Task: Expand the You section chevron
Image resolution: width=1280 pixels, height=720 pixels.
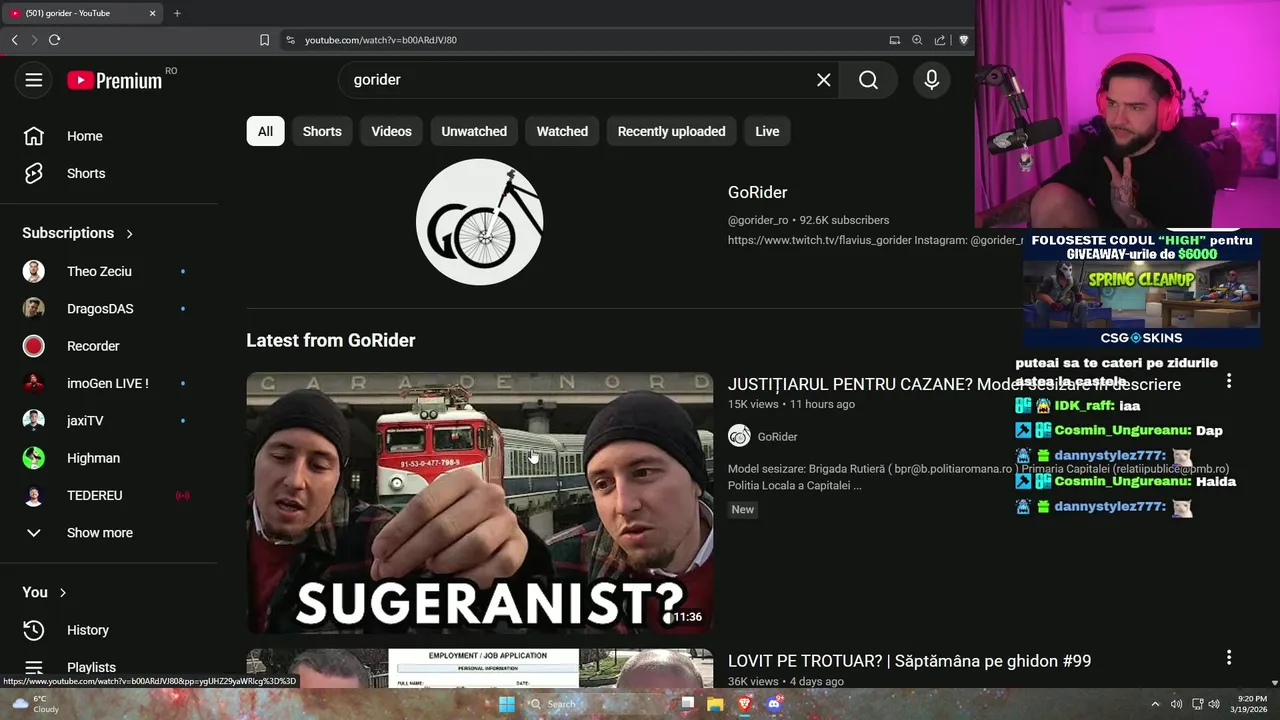Action: (62, 593)
